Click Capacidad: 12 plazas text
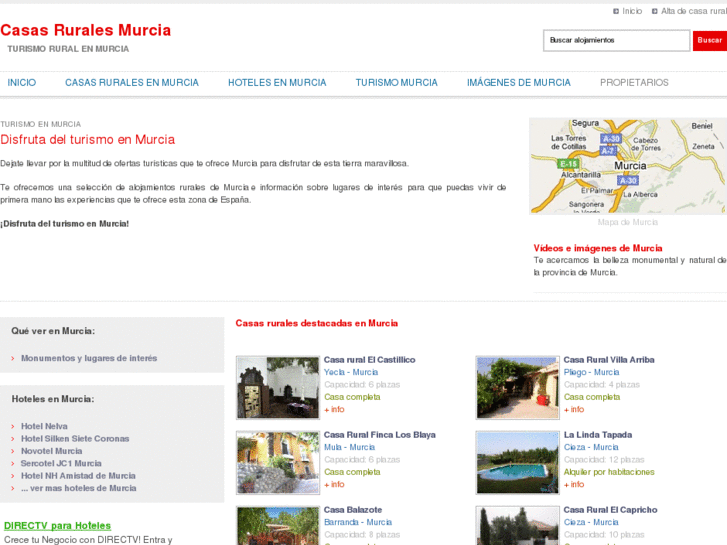 click(x=604, y=460)
